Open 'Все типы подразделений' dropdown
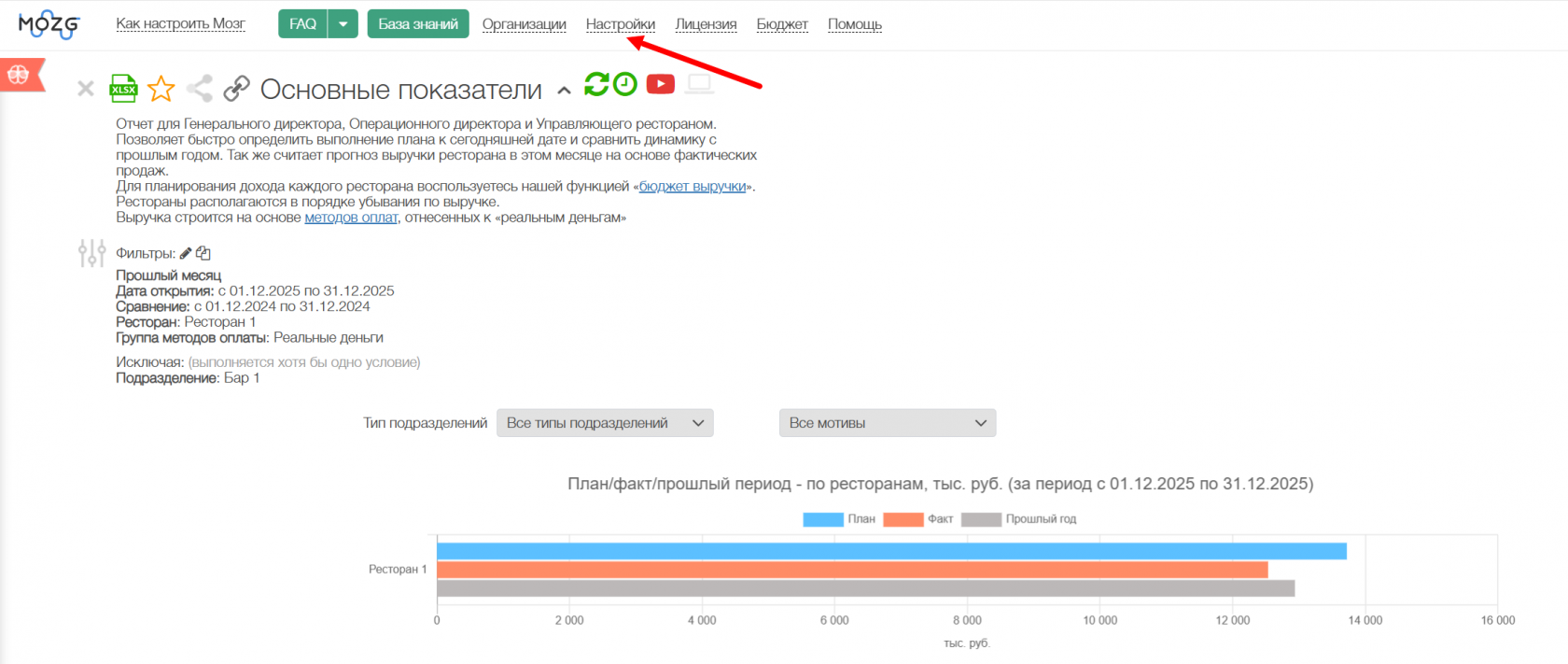The width and height of the screenshot is (1568, 664). coord(605,423)
